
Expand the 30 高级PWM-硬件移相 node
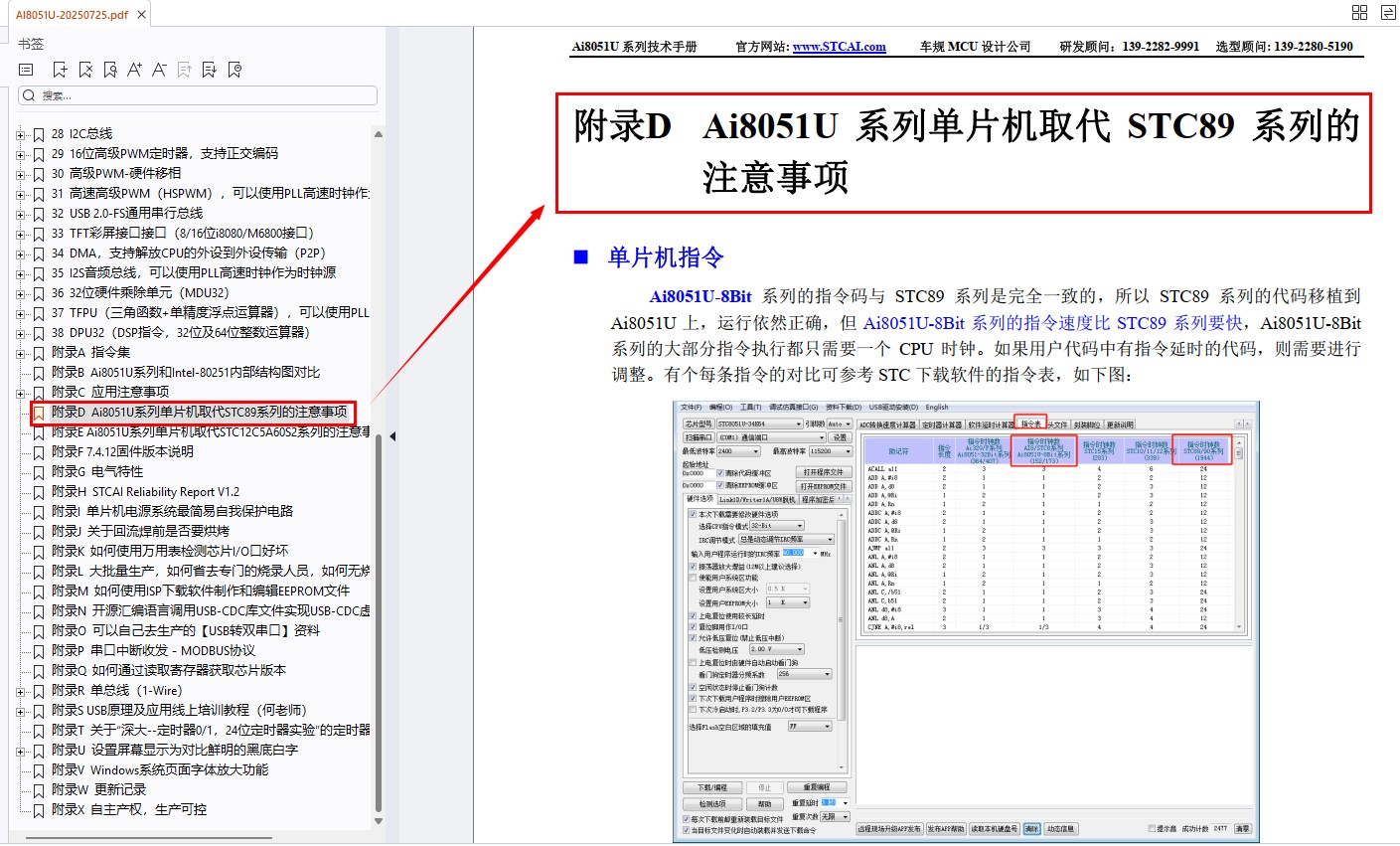(20, 174)
